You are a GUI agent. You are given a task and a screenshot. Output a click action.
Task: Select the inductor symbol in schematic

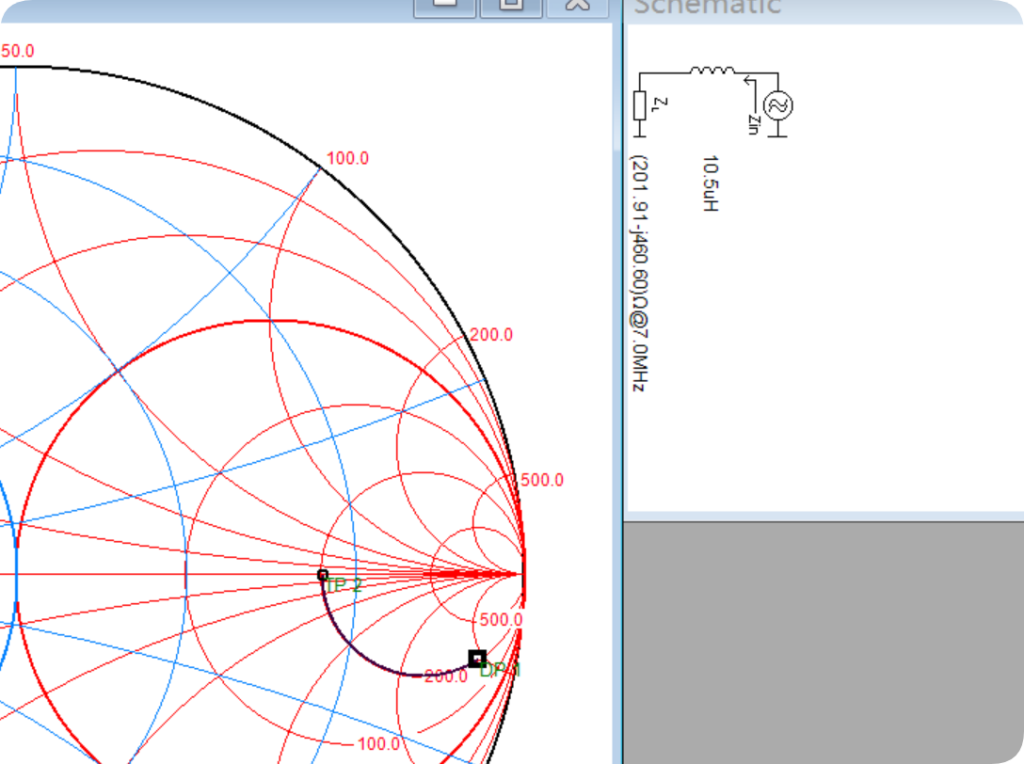tap(712, 70)
